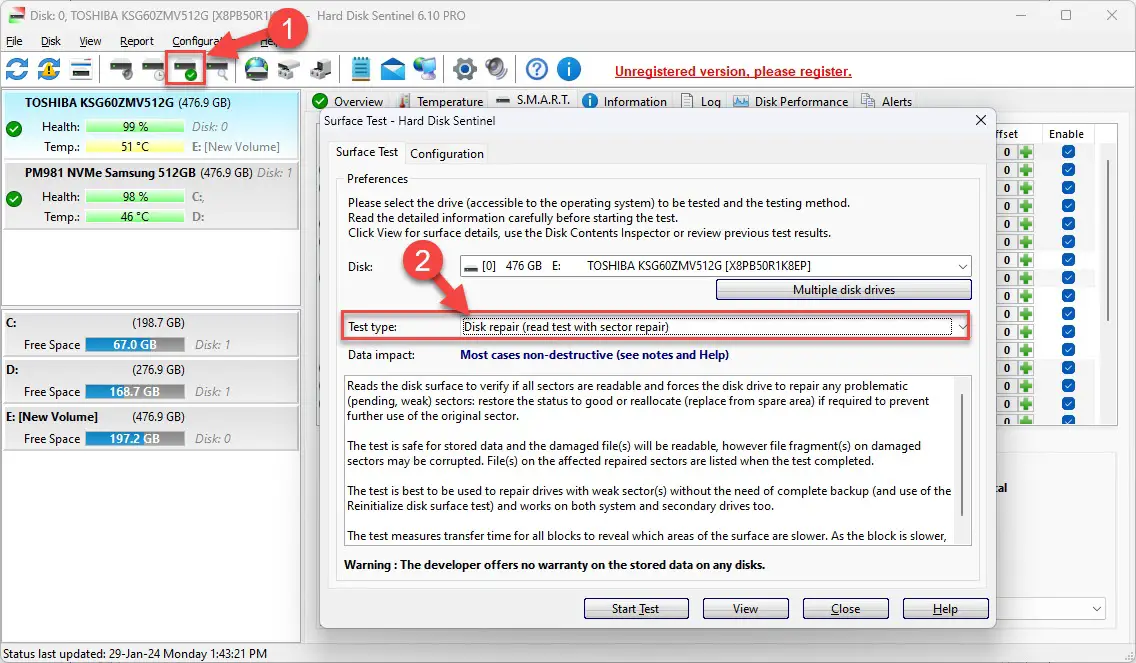Toggle the third Enable checkbox in list
This screenshot has height=663, width=1136.
pyautogui.click(x=1068, y=188)
